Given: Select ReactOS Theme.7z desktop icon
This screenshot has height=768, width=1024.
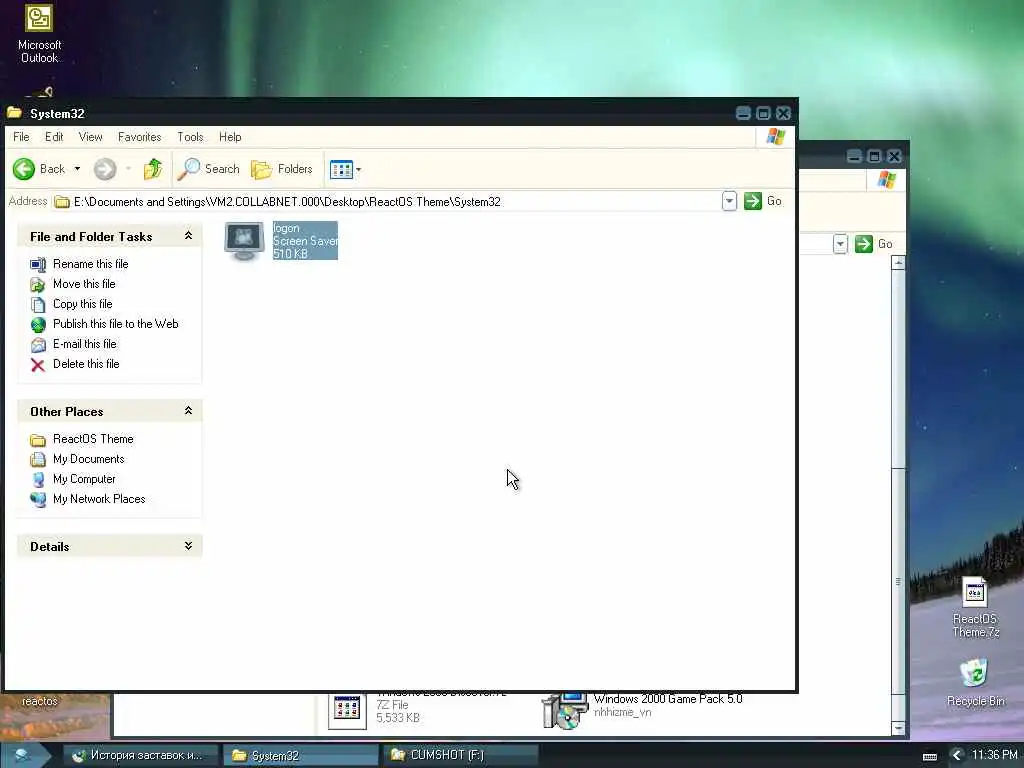Looking at the screenshot, I should pos(975,607).
